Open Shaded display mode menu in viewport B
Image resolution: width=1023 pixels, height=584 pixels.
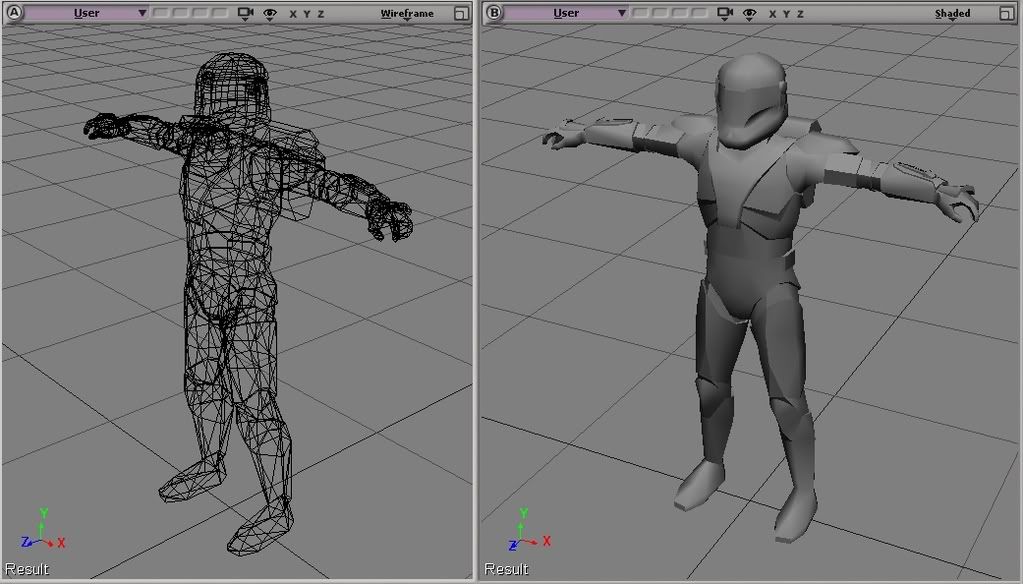[x=953, y=14]
